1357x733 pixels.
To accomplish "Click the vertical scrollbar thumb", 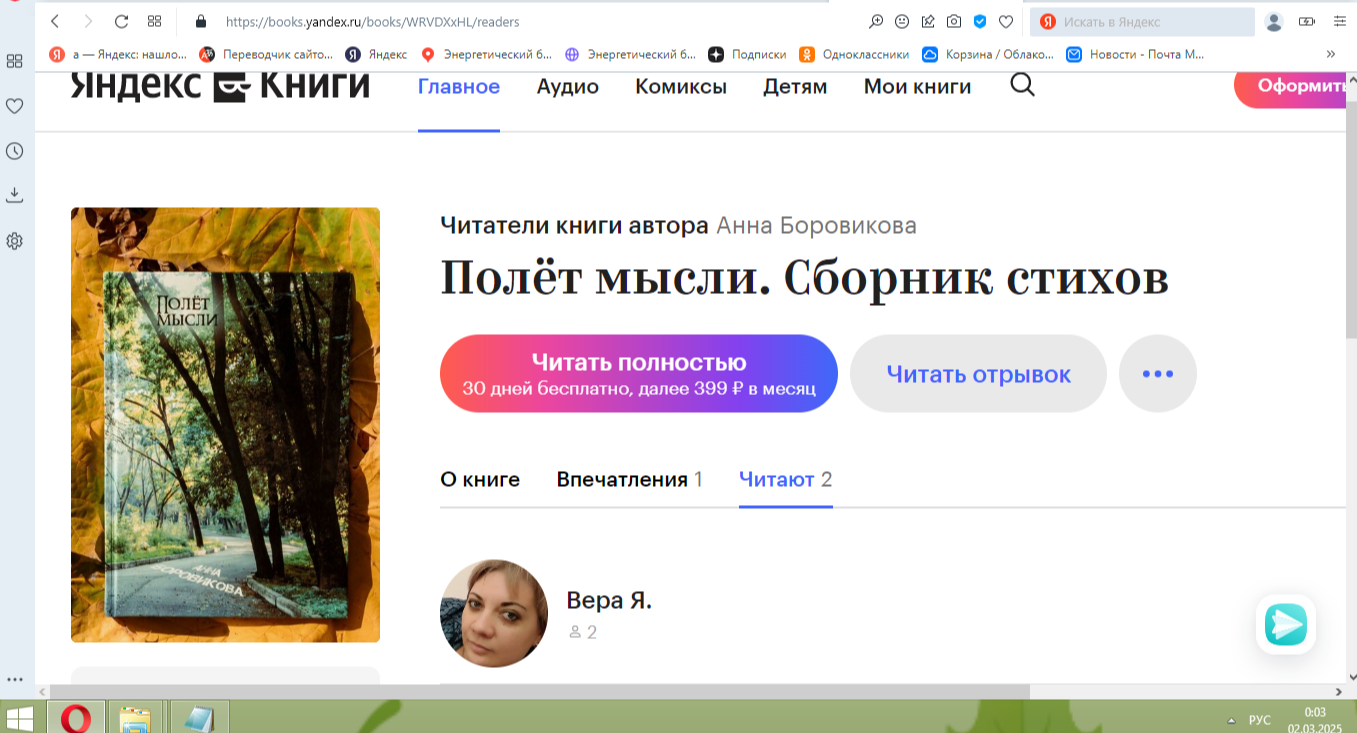I will (1351, 220).
